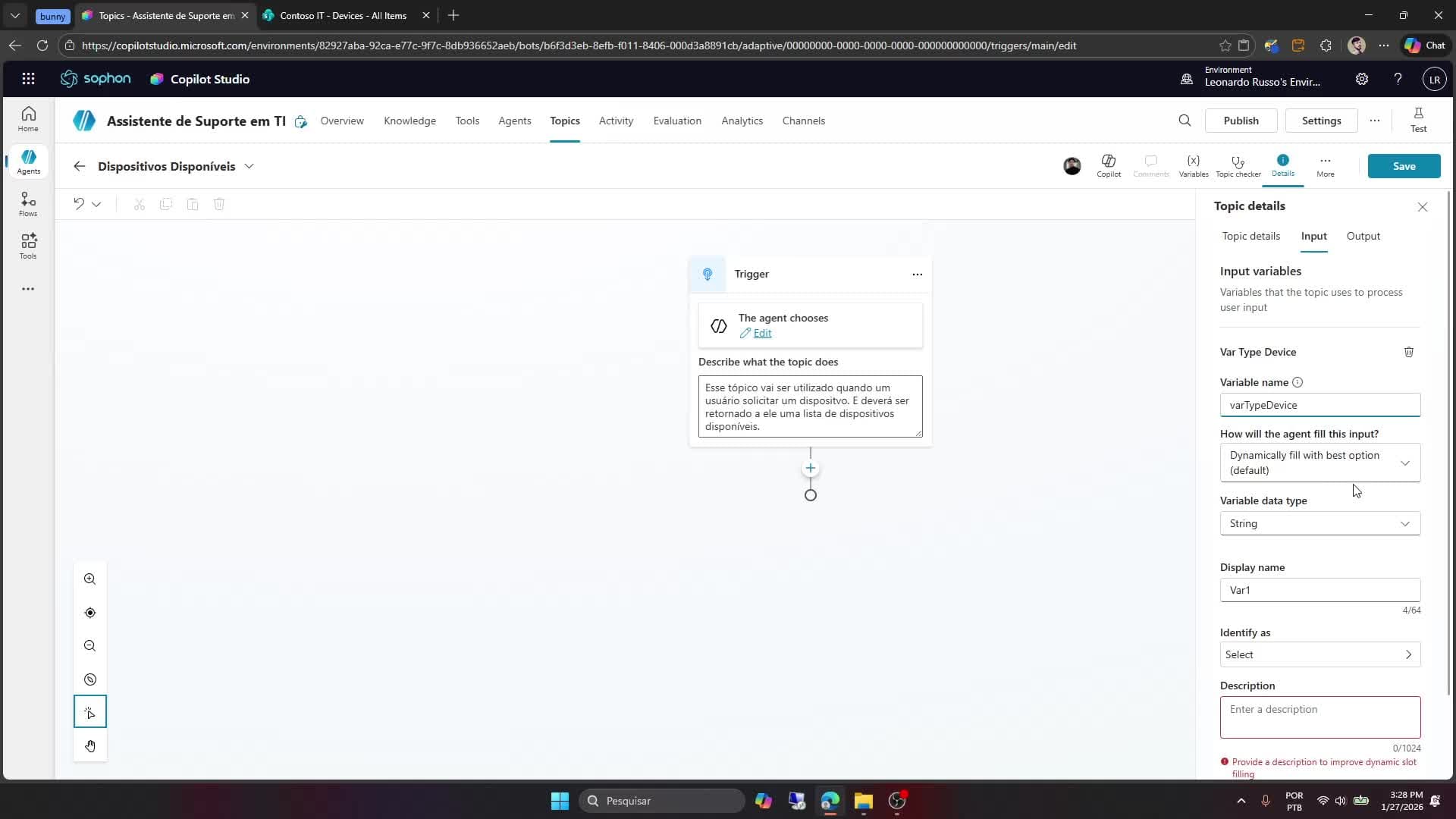The image size is (1456, 819).
Task: Open the microphone icon in the taskbar
Action: [x=1264, y=801]
